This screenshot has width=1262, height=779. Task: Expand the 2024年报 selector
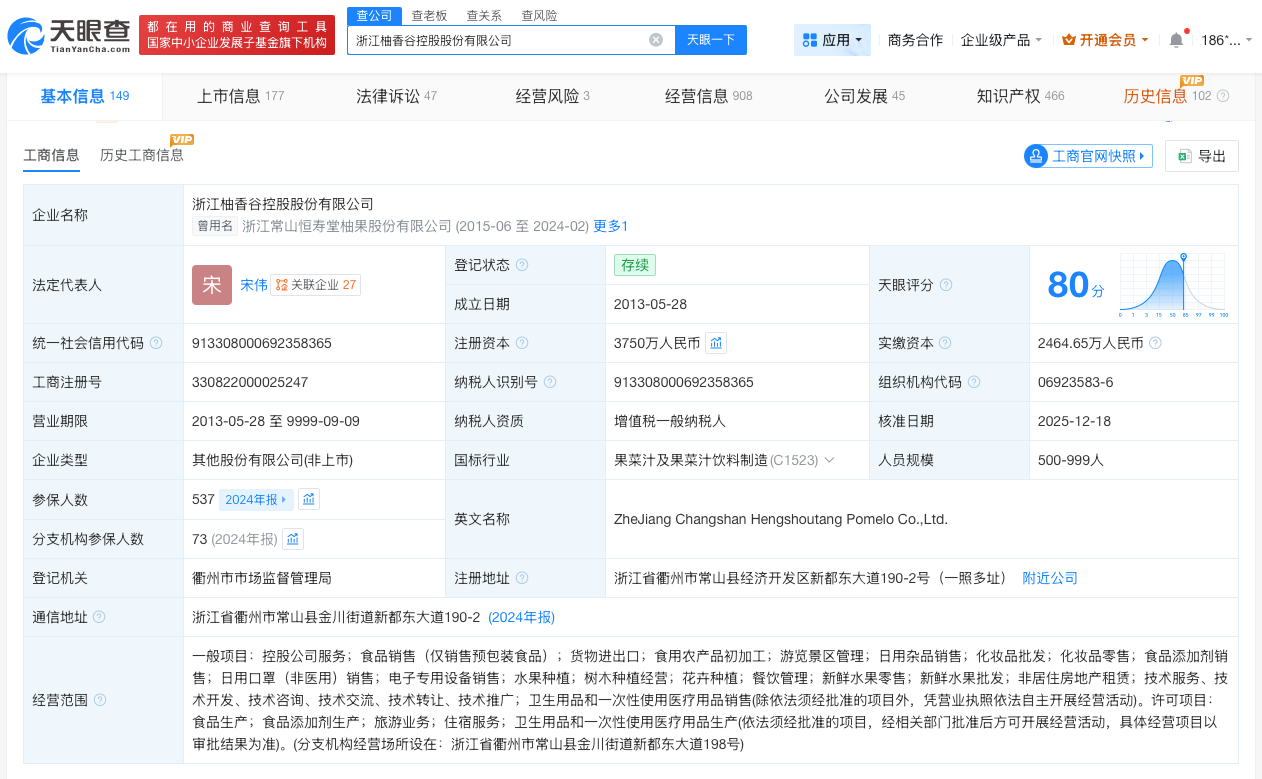[256, 499]
